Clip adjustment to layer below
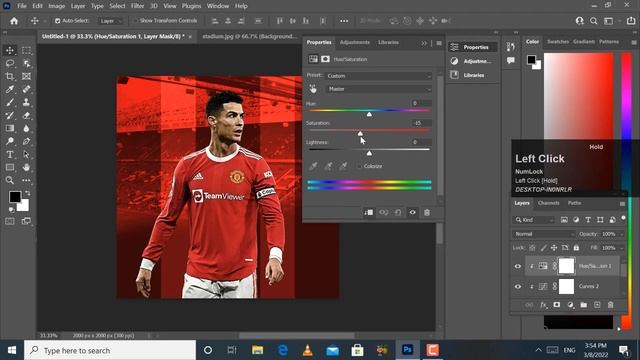This screenshot has width=640, height=360. pyautogui.click(x=369, y=212)
